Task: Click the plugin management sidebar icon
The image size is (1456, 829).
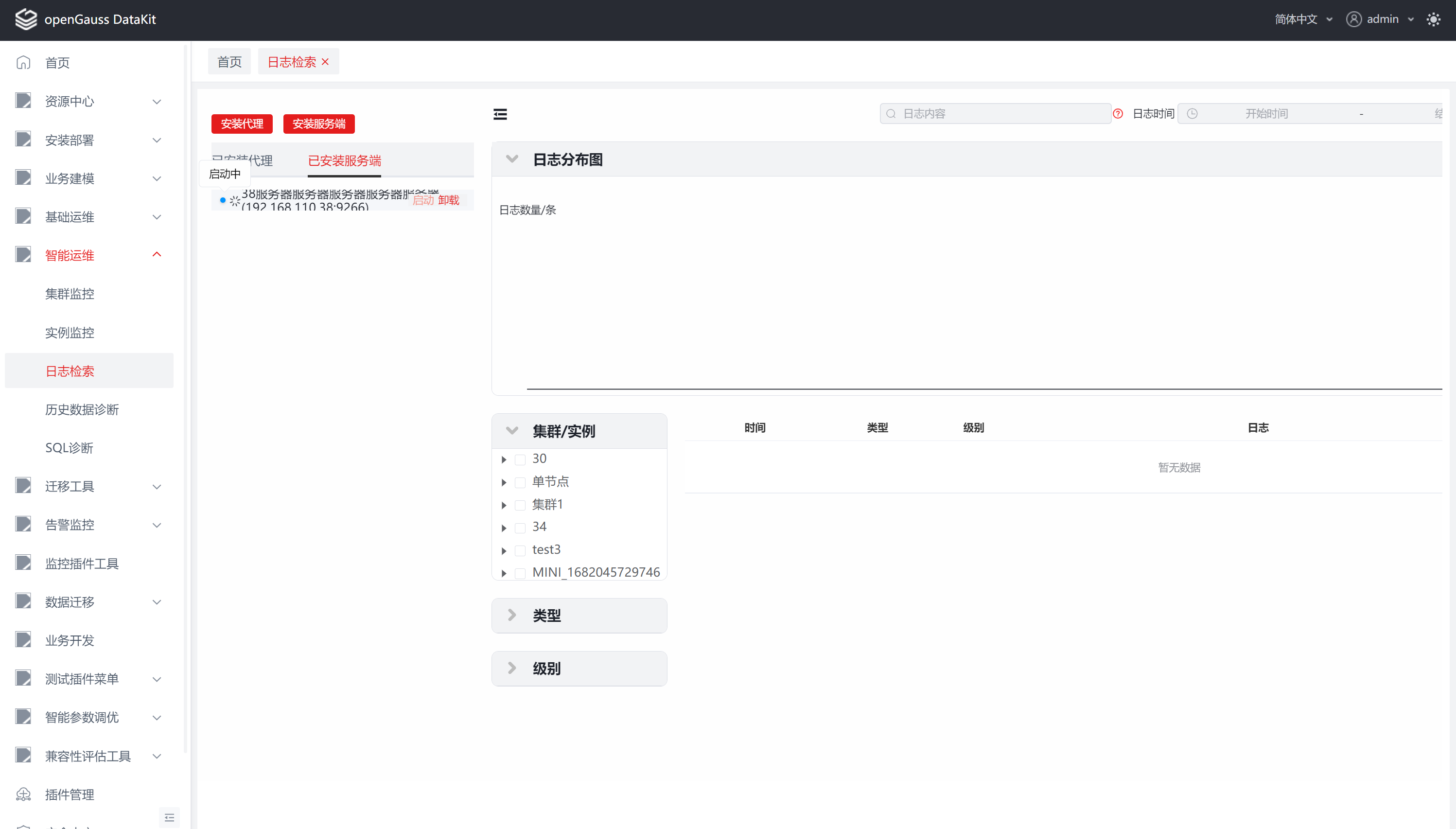Action: (23, 794)
